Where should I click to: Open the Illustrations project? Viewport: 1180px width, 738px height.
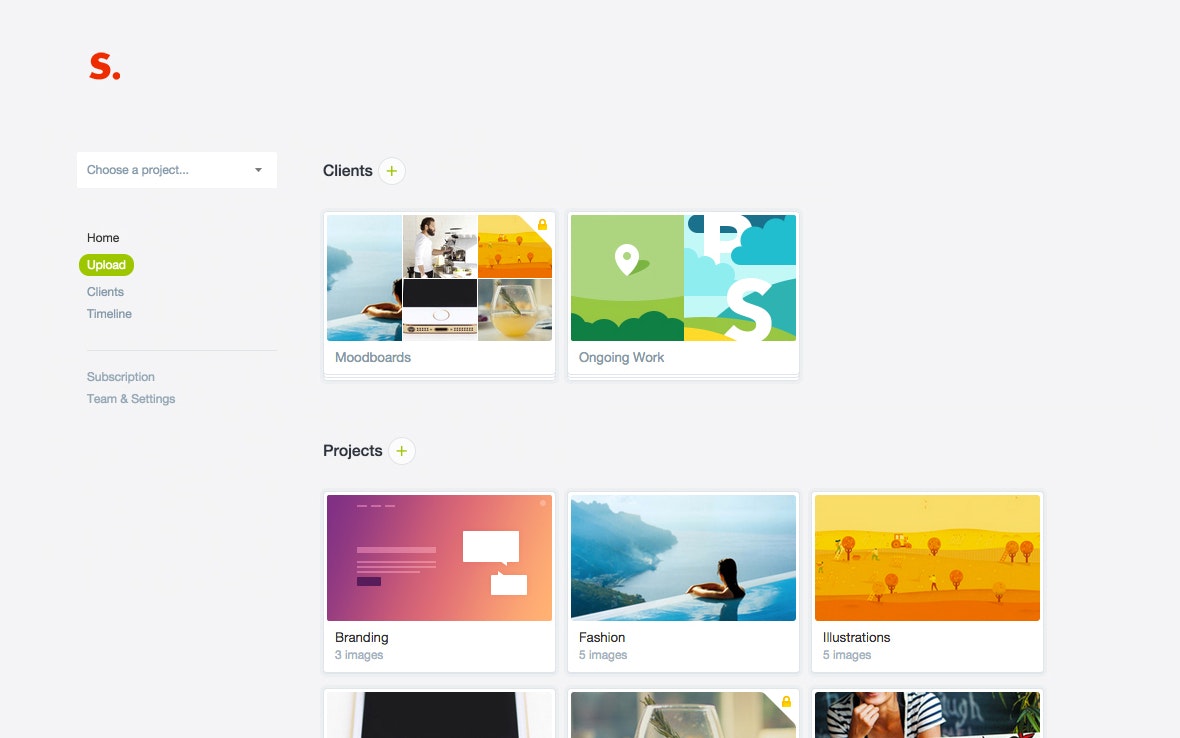point(927,558)
